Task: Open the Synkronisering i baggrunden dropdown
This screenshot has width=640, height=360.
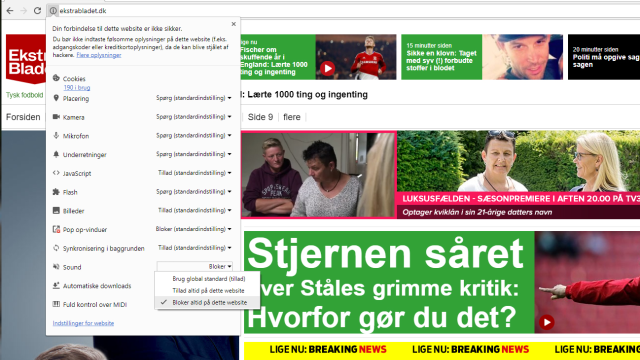Action: coord(194,248)
